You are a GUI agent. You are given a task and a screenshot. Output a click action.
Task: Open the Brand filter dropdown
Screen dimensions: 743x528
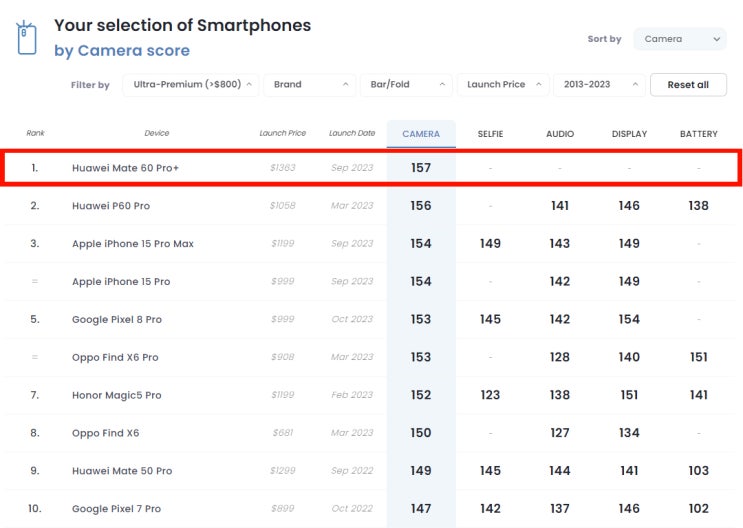point(309,85)
